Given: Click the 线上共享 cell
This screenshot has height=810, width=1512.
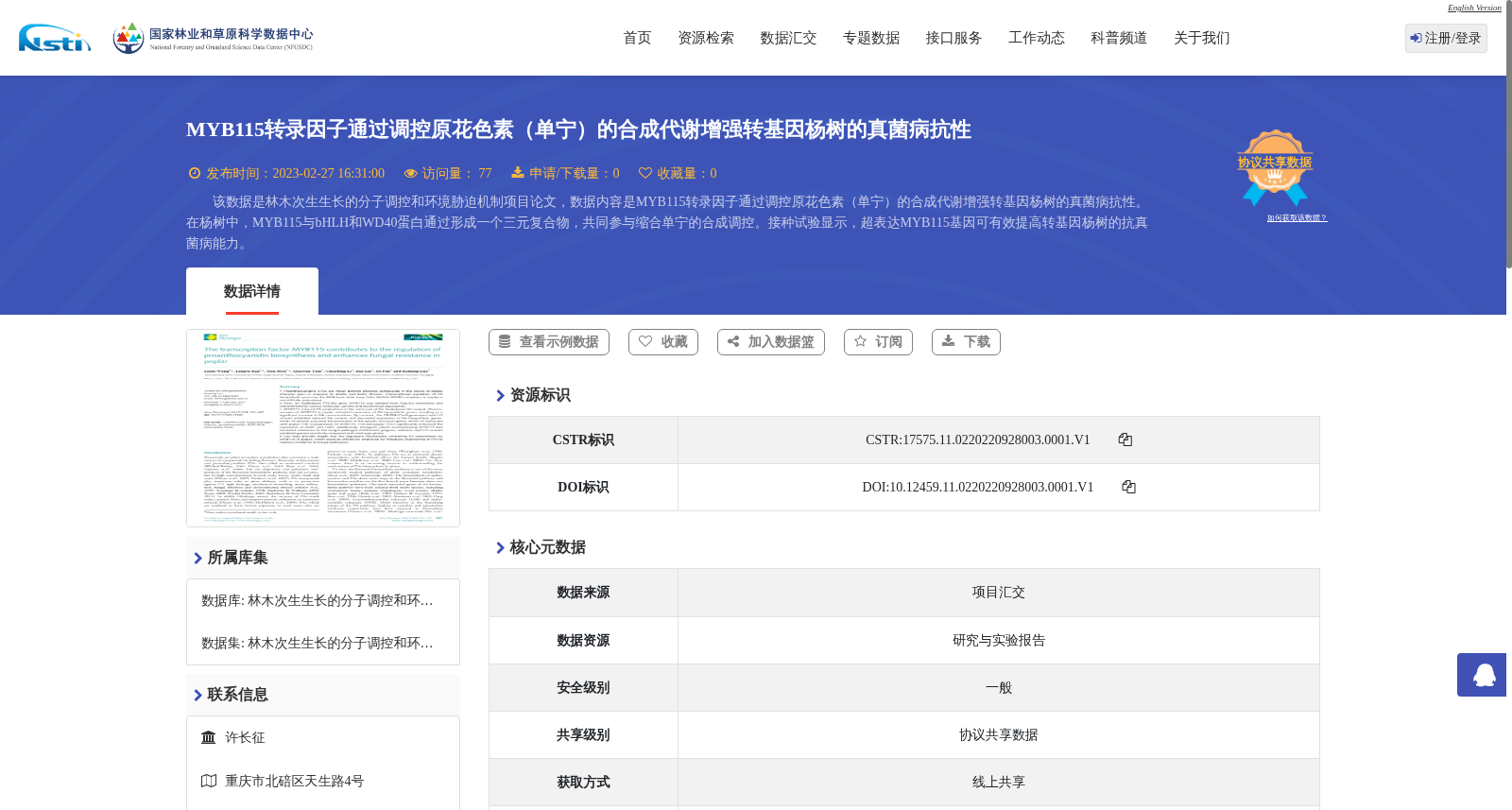Looking at the screenshot, I should click(x=999, y=782).
